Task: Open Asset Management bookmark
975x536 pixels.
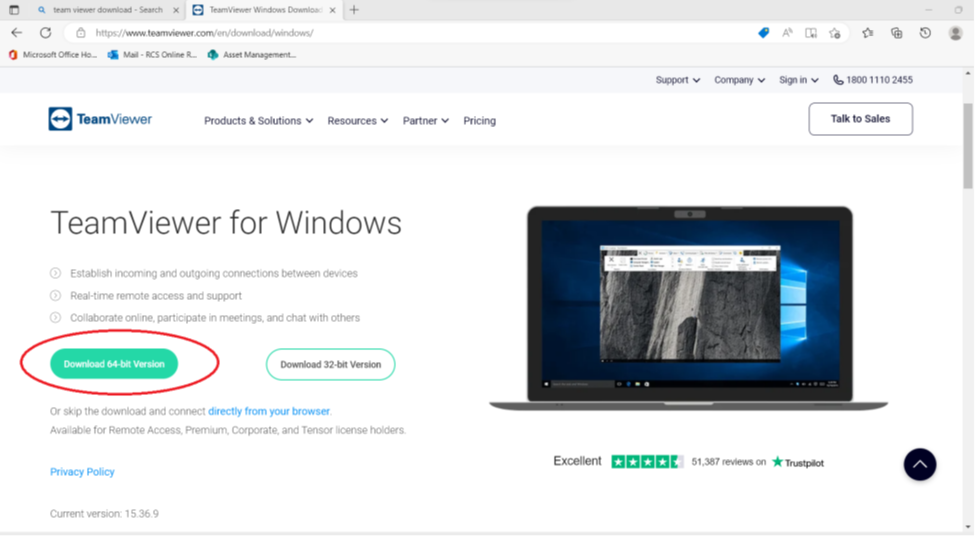Action: pyautogui.click(x=252, y=55)
